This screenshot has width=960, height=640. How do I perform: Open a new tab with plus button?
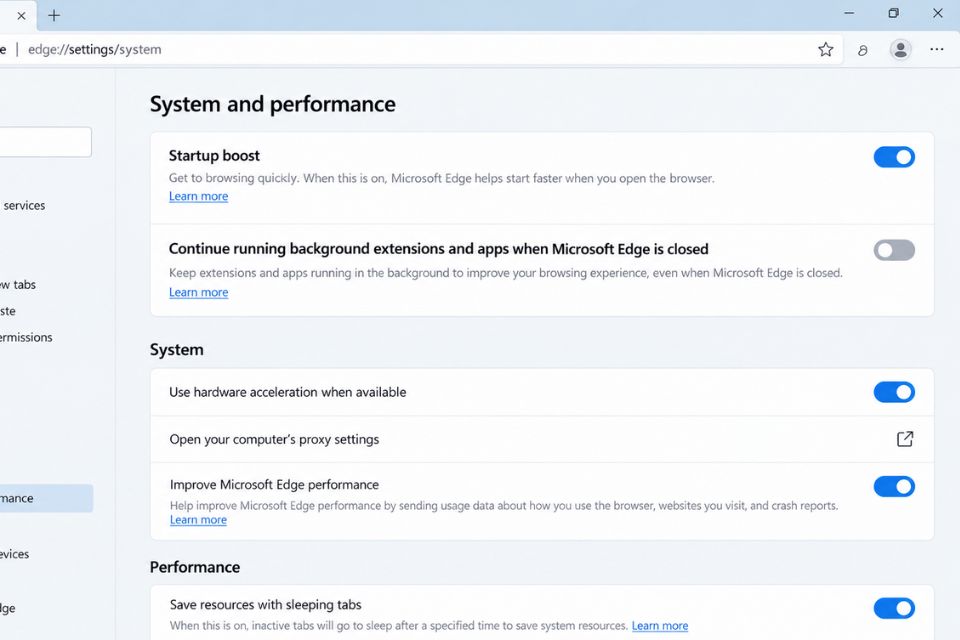(x=54, y=16)
